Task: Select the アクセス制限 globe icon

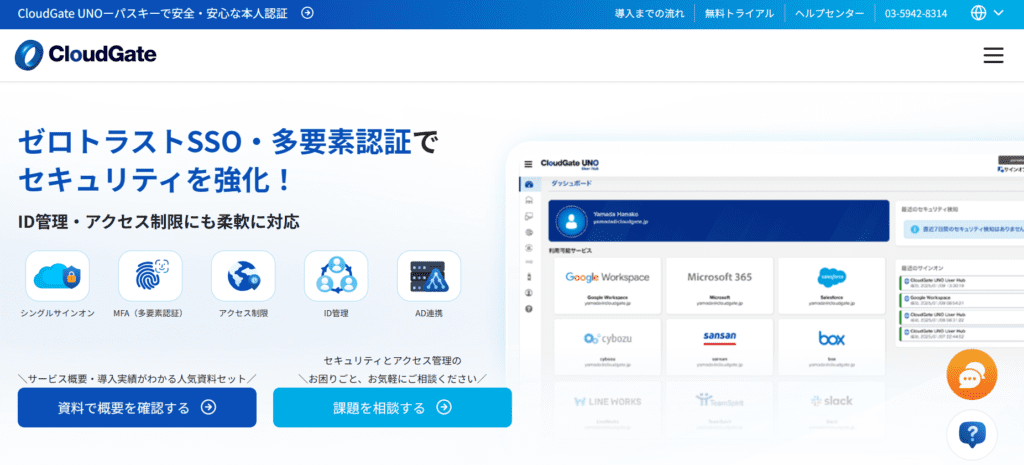Action: click(x=243, y=276)
